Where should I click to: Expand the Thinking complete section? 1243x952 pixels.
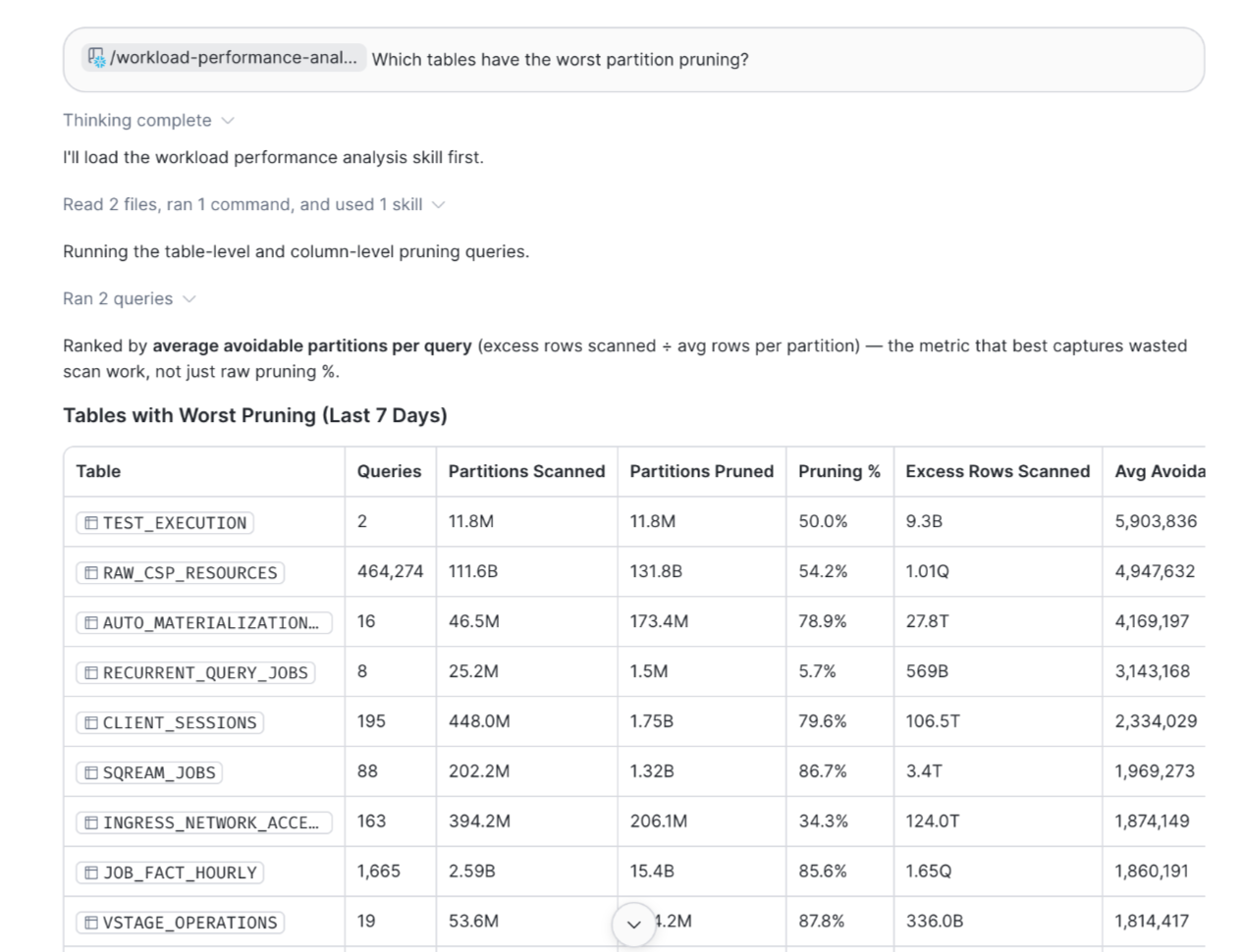(148, 121)
